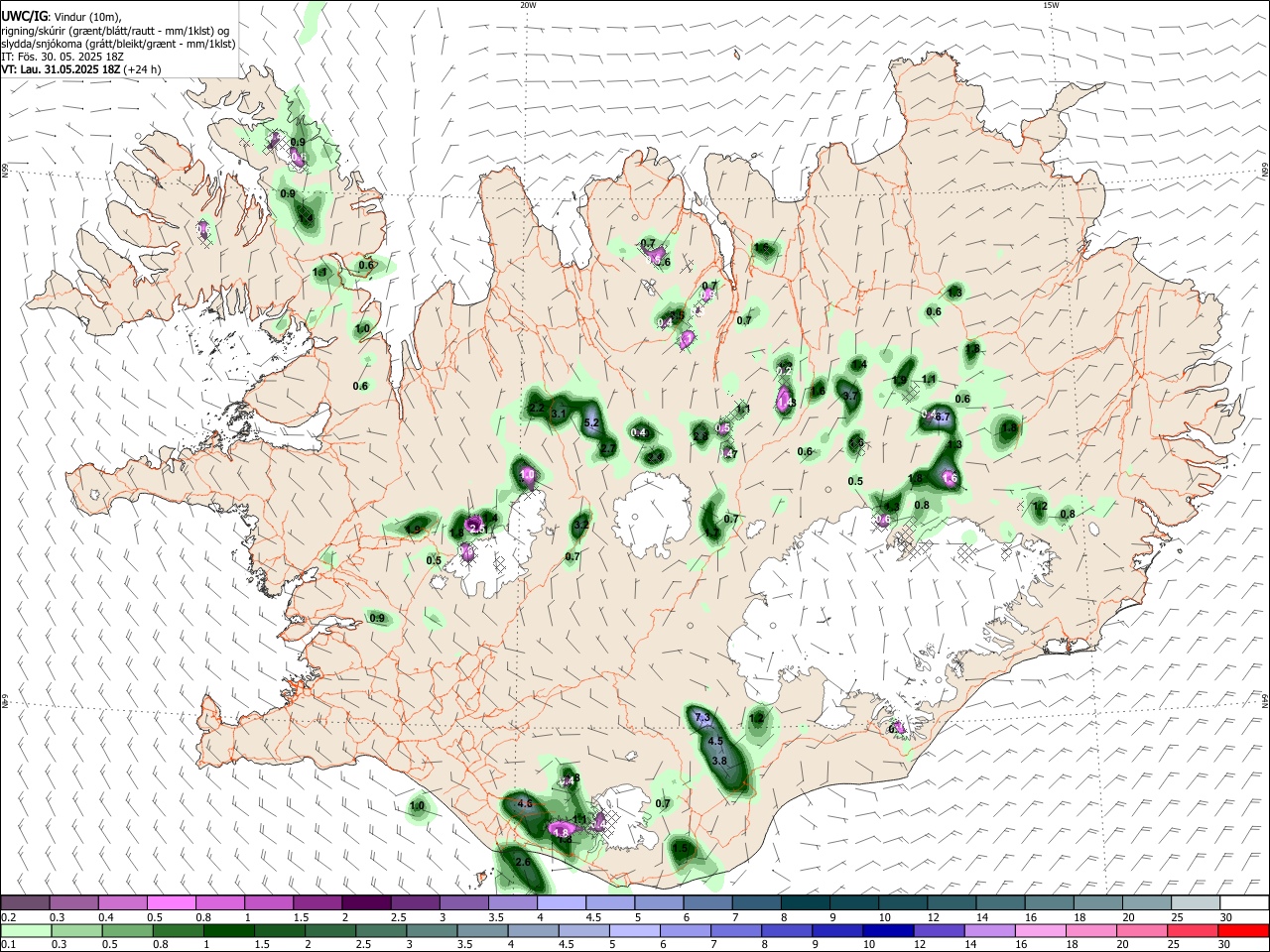Click the 5.2 precipitation value on the map
The height and width of the screenshot is (952, 1270).
[592, 423]
